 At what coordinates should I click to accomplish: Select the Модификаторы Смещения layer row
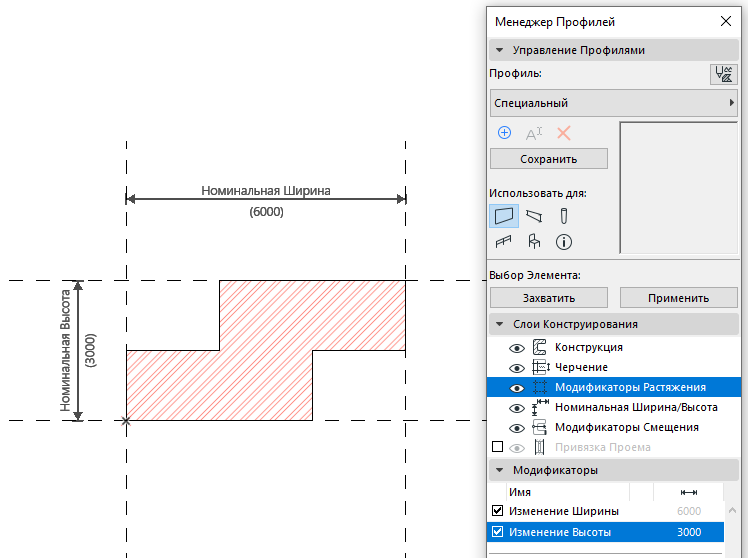614,427
